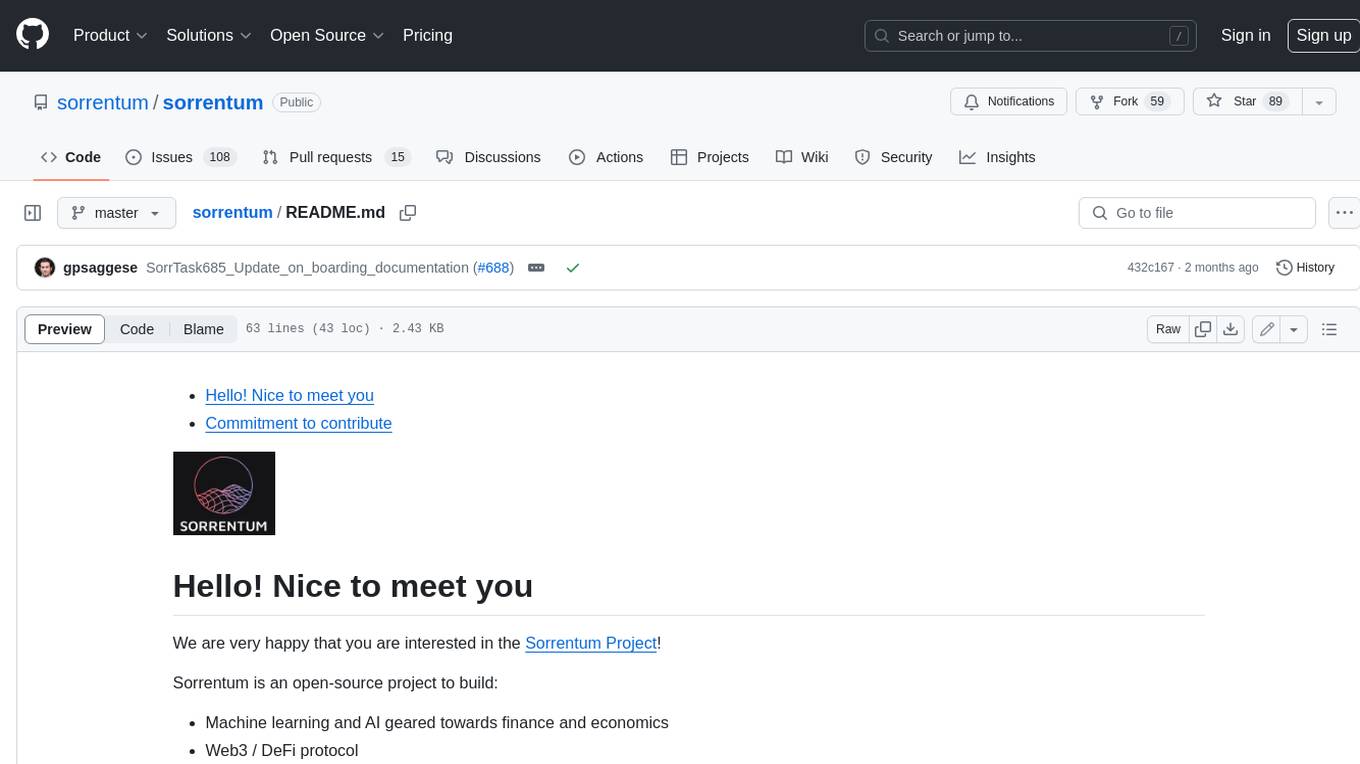Sign in to GitHub
Viewport: 1360px width, 764px height.
point(1245,35)
